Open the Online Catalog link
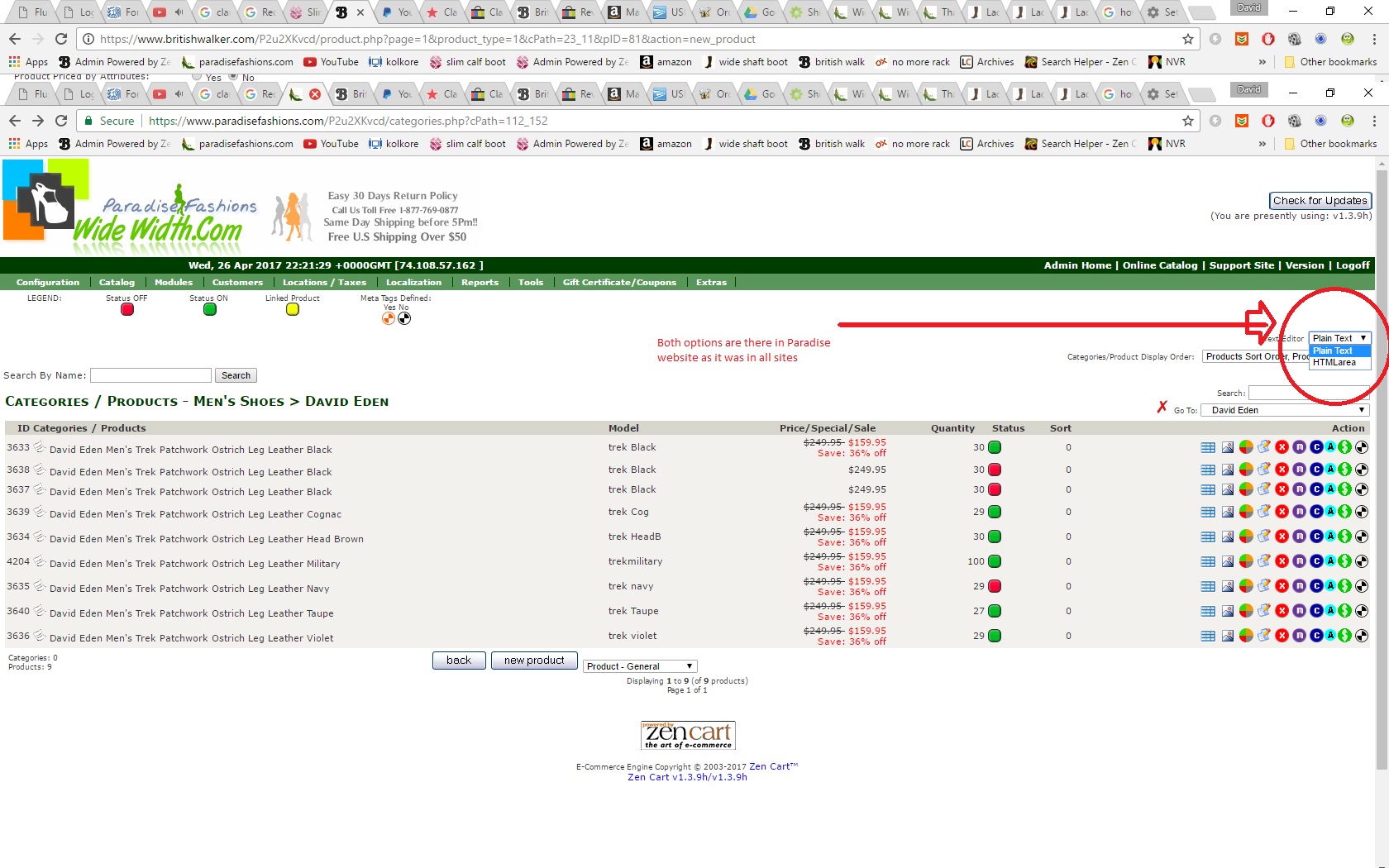 tap(1160, 265)
